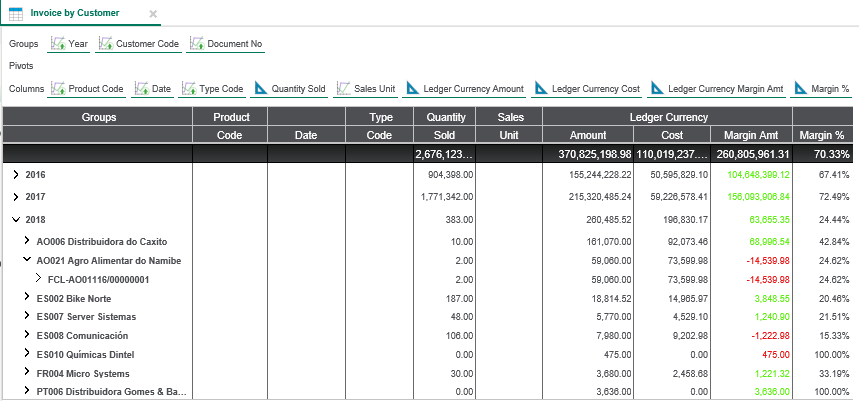The height and width of the screenshot is (401, 859).
Task: Click the Margin Amt column header
Action: point(750,135)
